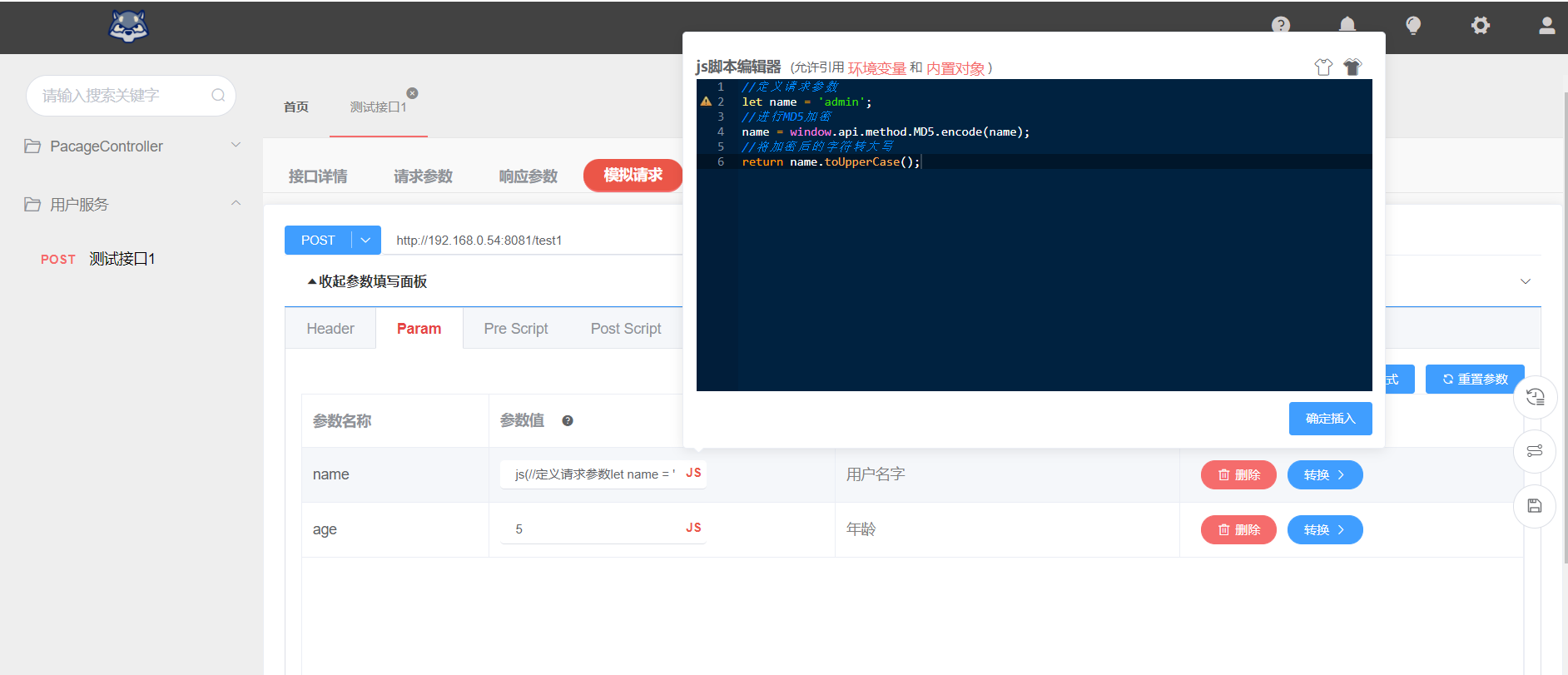Open the 环境变量 link
Screen dimensions: 1568x675
(x=876, y=68)
